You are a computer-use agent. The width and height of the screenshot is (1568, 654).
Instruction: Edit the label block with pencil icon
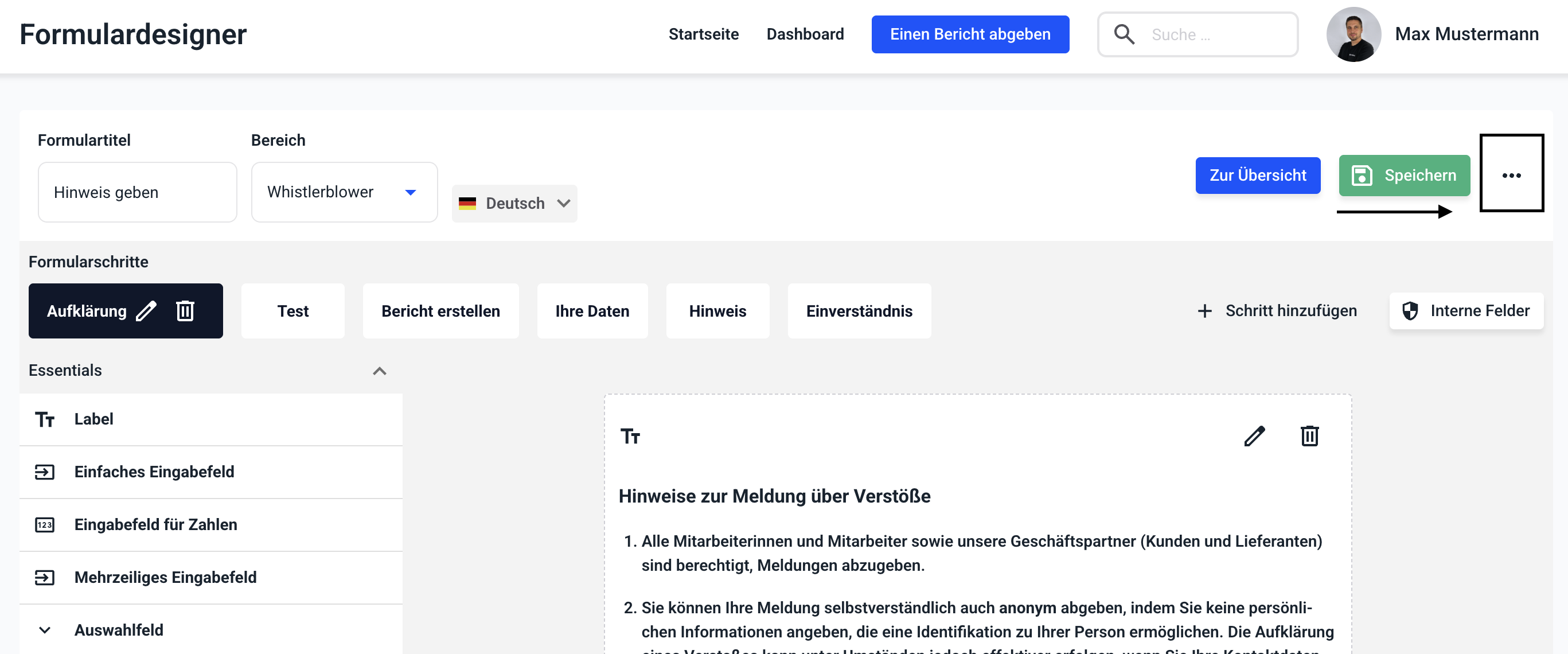pyautogui.click(x=1254, y=436)
